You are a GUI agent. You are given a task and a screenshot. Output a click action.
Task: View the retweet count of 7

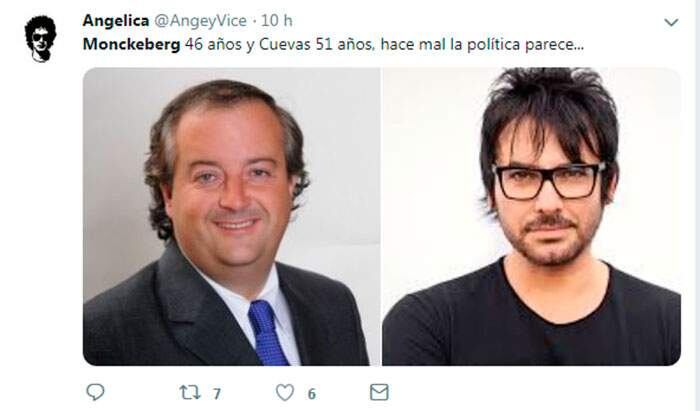(x=217, y=394)
